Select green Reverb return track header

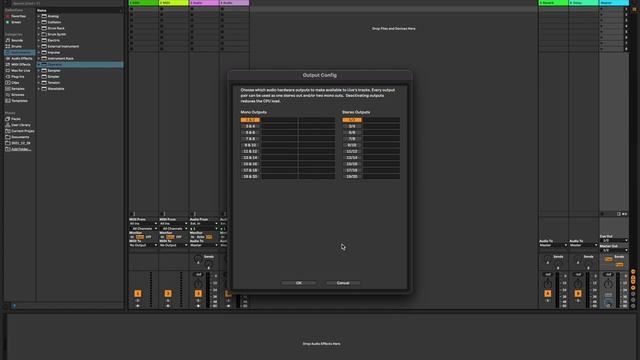click(553, 3)
